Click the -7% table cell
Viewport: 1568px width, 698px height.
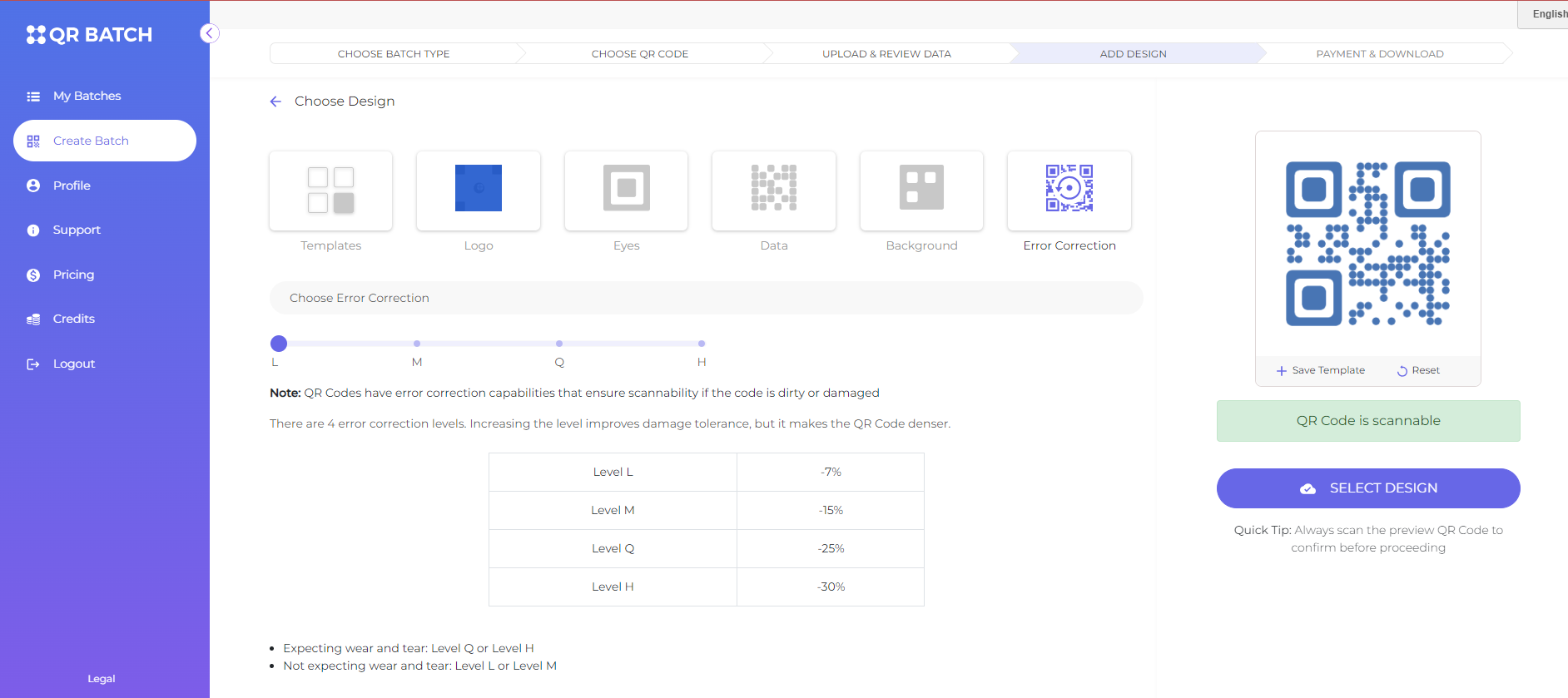(x=831, y=472)
